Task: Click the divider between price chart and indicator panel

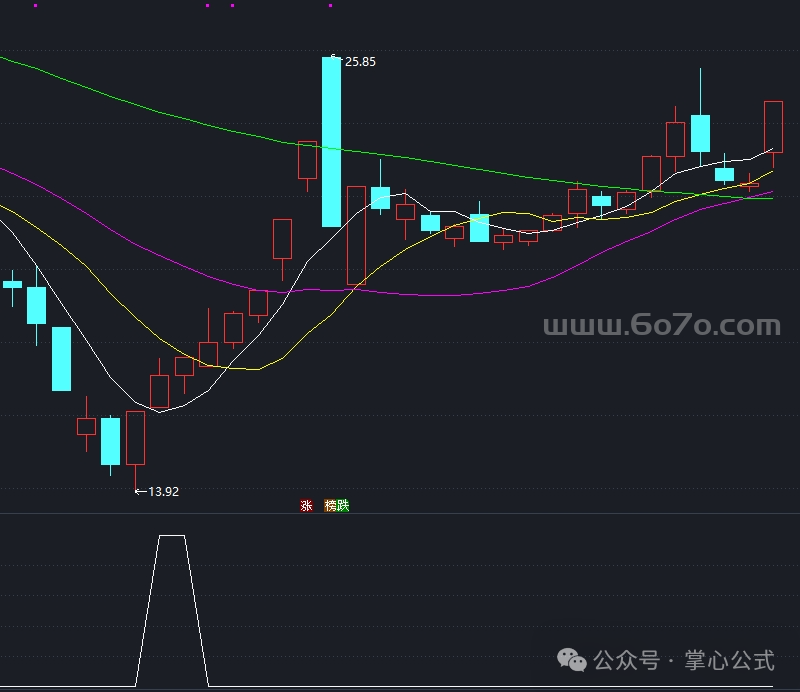Action: [400, 514]
